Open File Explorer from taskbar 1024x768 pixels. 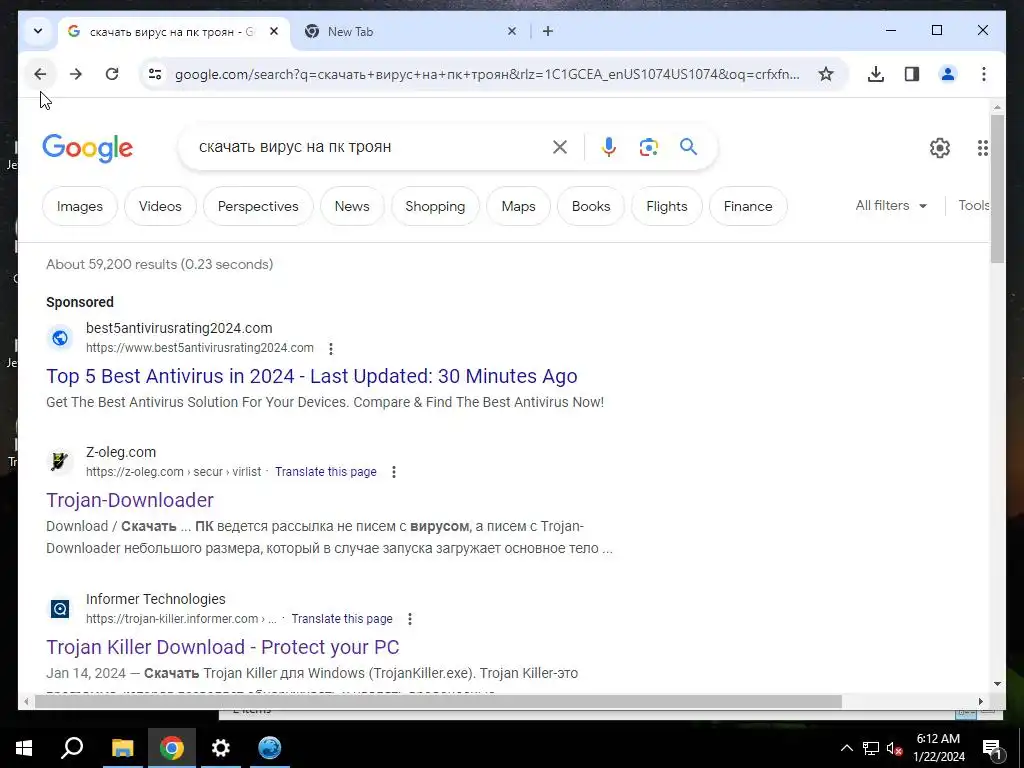click(x=122, y=748)
